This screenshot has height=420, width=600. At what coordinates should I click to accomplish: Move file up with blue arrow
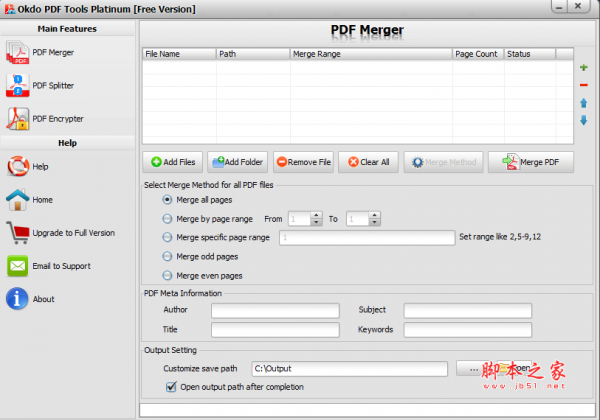[x=584, y=103]
